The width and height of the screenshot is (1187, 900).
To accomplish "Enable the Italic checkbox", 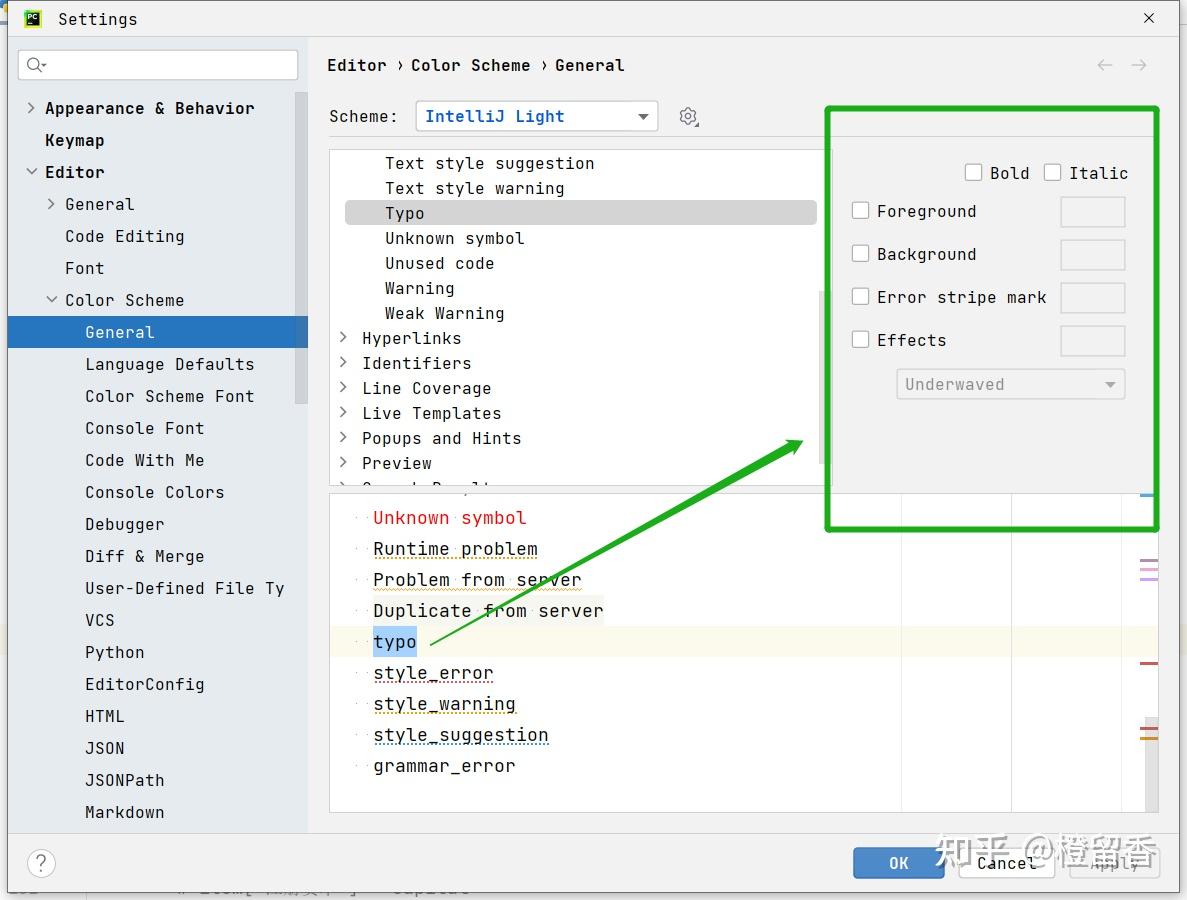I will 1052,172.
